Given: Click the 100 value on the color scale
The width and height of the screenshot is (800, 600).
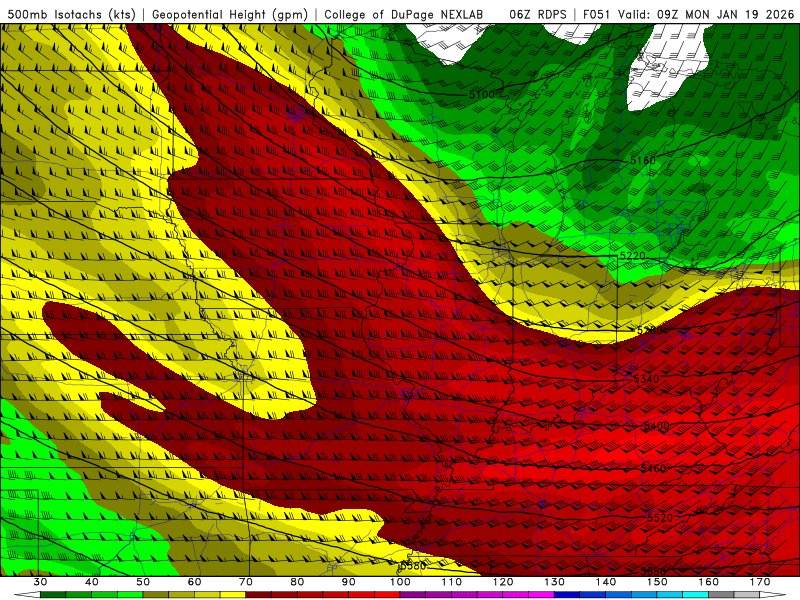Looking at the screenshot, I should [400, 582].
